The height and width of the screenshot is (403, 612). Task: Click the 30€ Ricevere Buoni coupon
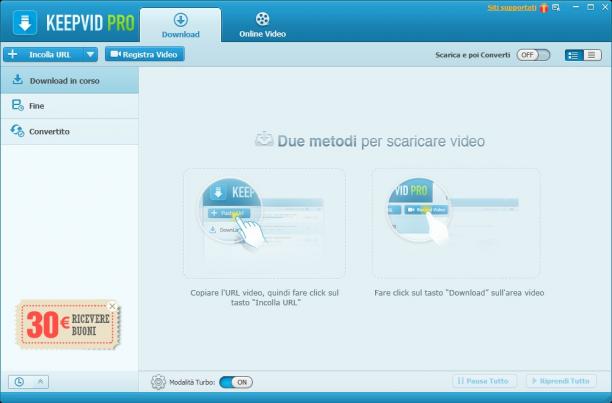(x=68, y=325)
